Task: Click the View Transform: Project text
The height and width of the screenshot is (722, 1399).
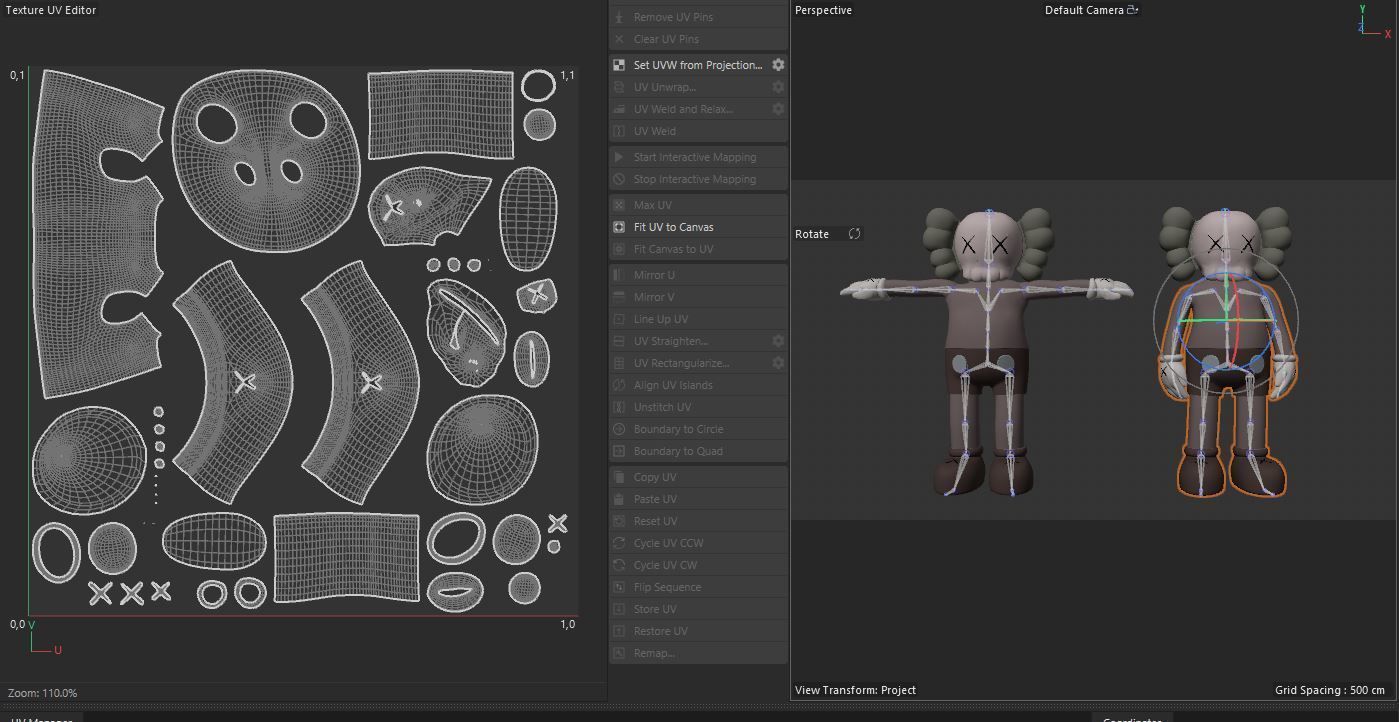Action: point(855,690)
